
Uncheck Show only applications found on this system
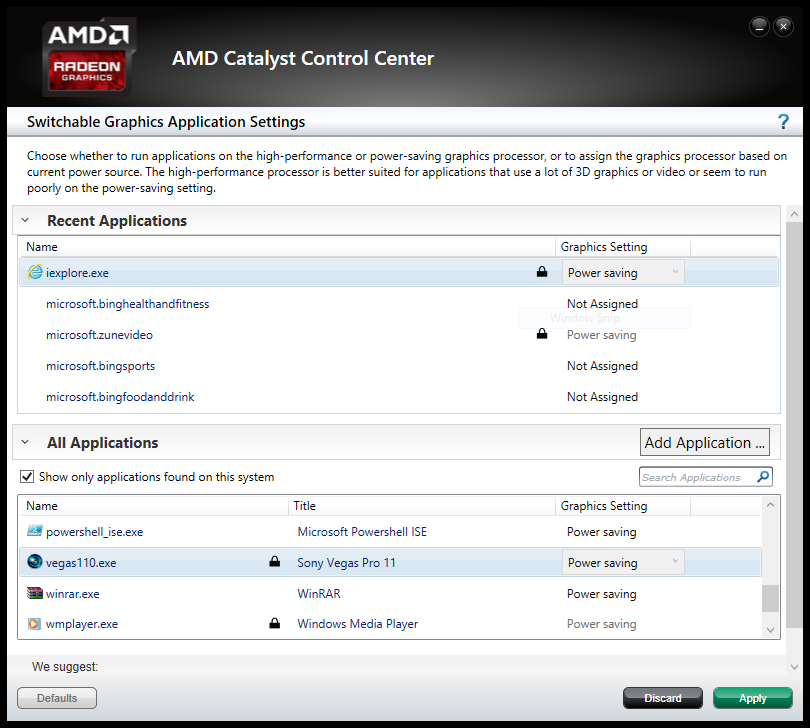[x=27, y=477]
